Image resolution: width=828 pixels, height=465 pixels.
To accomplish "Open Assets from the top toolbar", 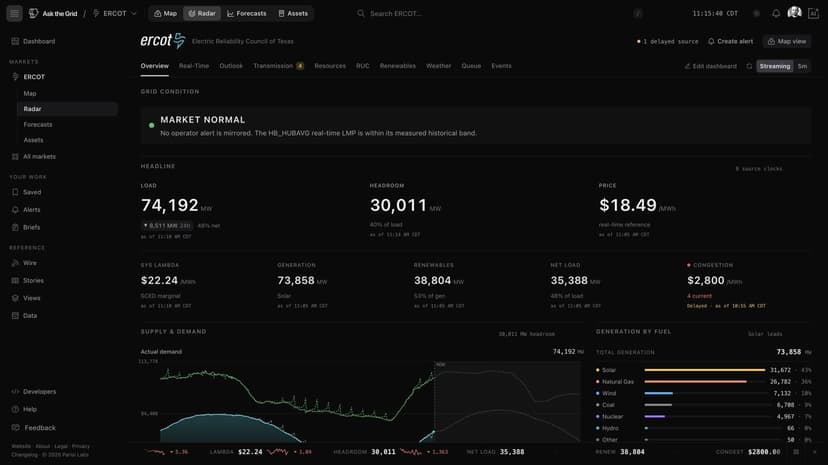I will tap(293, 13).
